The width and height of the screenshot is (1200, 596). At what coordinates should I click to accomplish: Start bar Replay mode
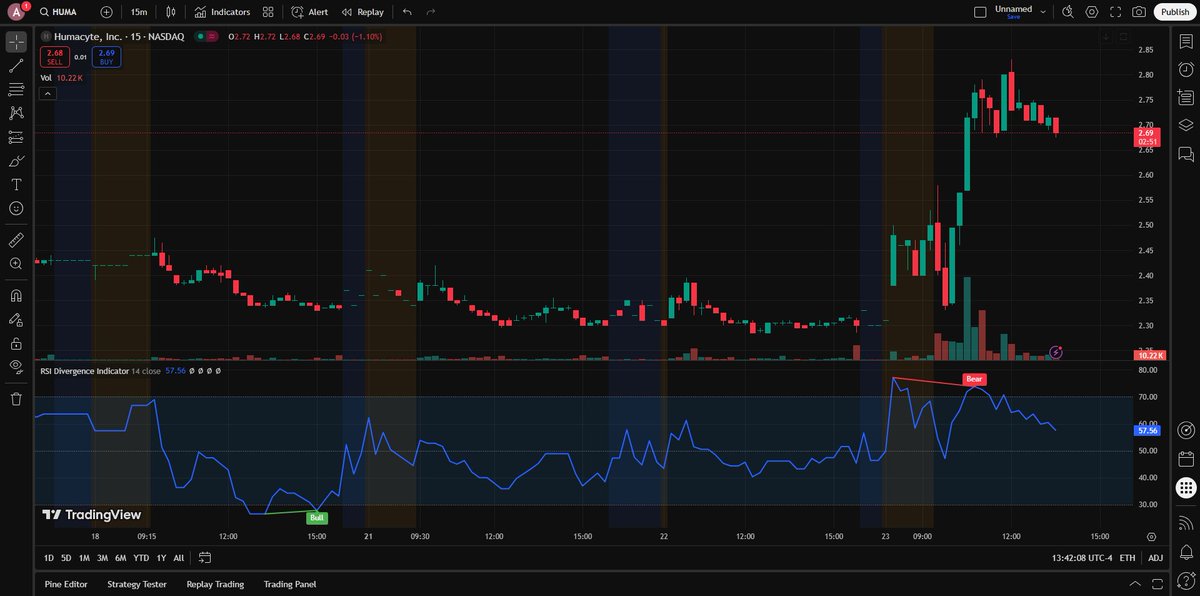(x=362, y=12)
